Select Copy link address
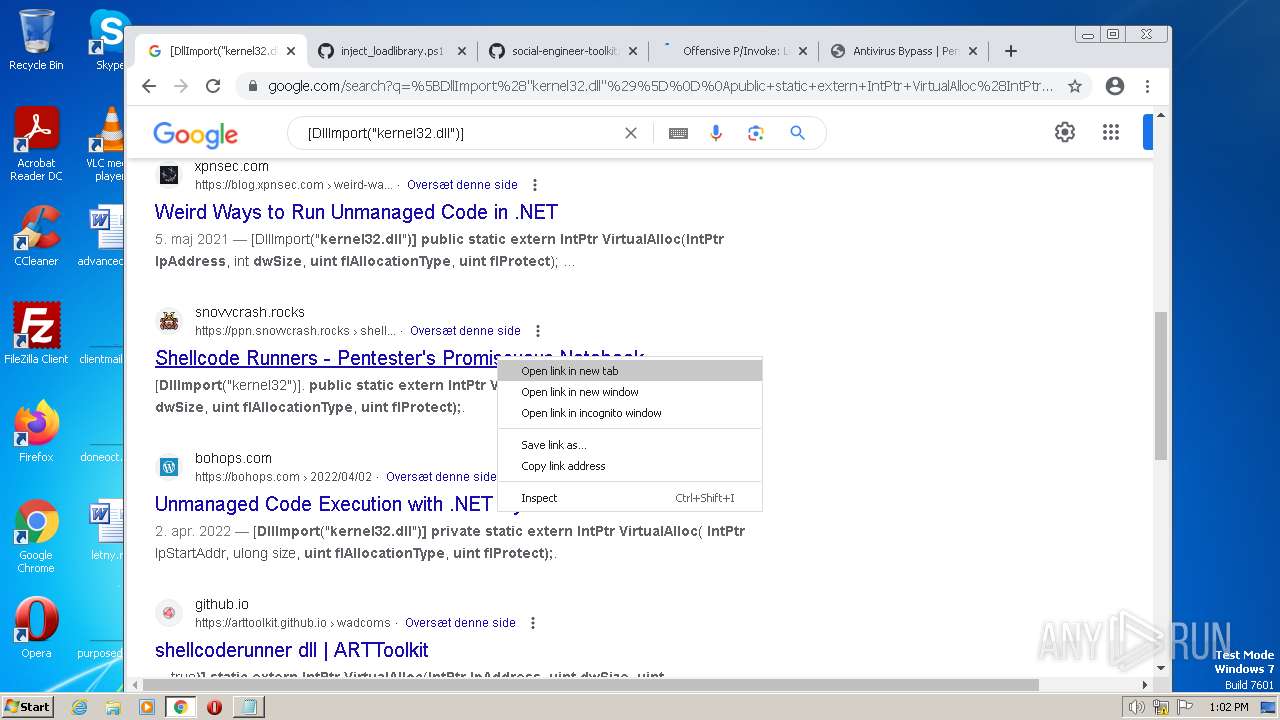 point(630,466)
